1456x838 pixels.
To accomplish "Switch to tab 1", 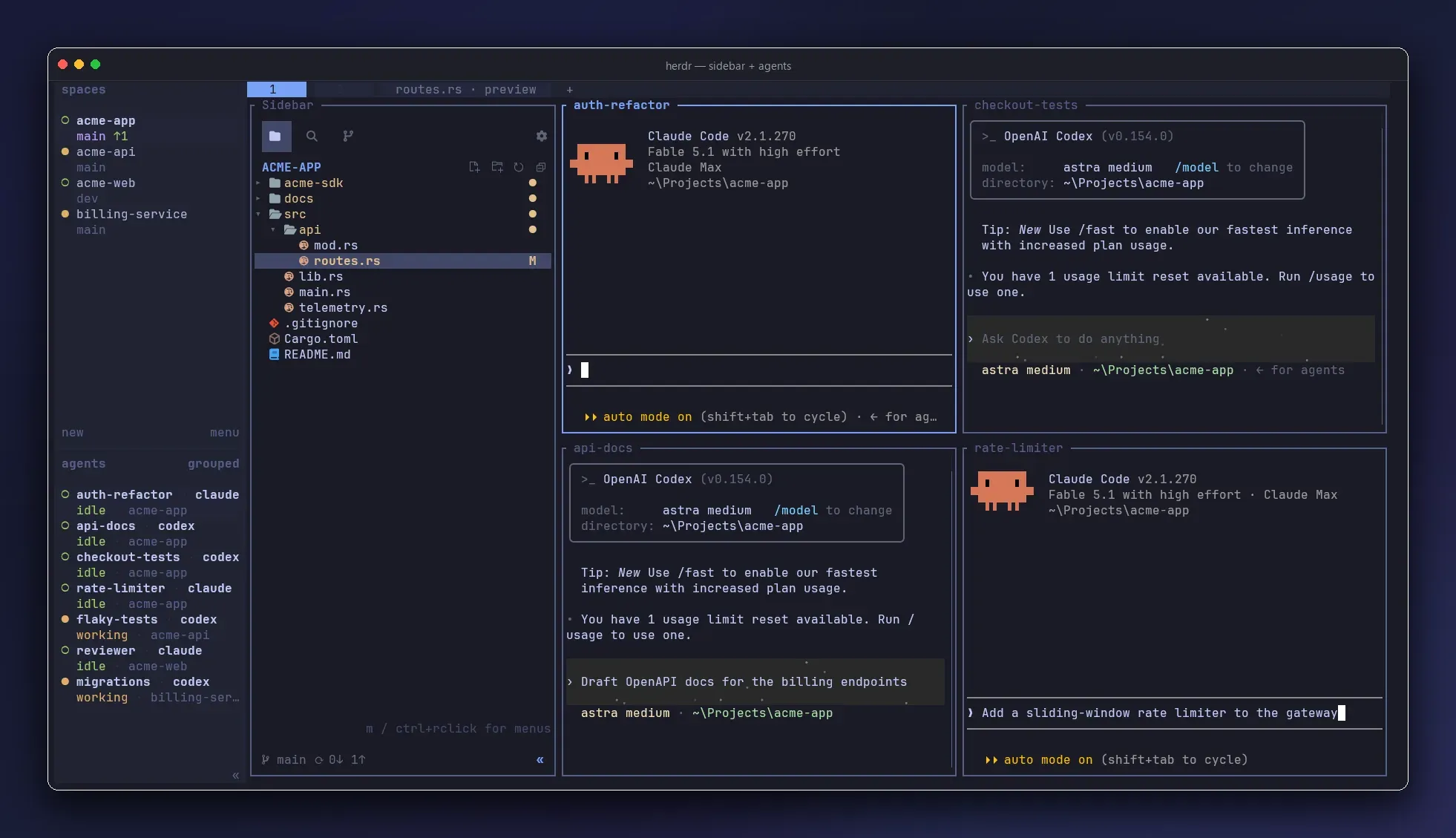I will (x=276, y=89).
